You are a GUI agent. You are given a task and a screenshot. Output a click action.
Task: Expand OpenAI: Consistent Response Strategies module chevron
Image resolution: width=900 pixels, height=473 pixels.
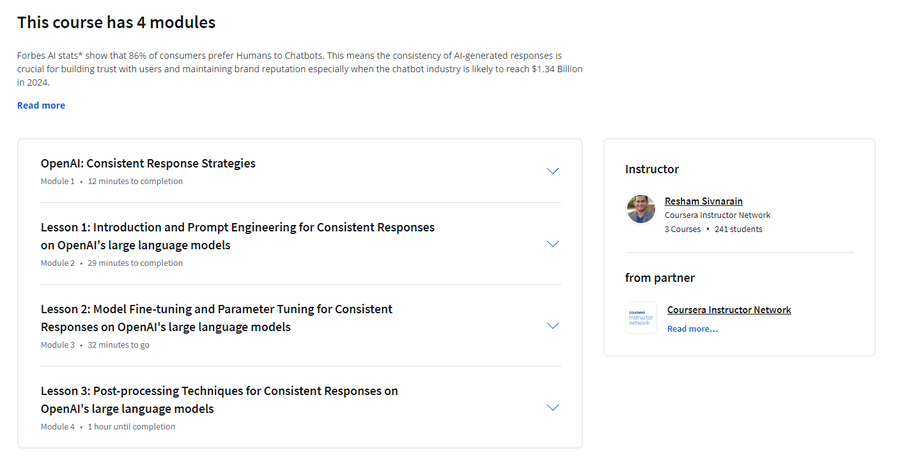point(553,171)
